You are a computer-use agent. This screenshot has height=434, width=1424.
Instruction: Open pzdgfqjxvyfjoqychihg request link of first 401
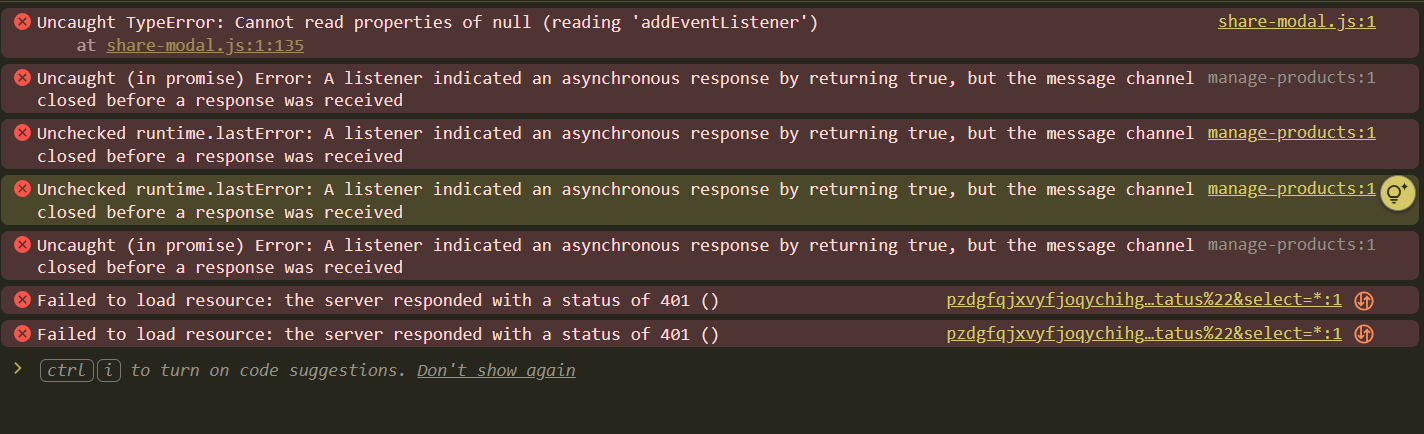point(1143,300)
